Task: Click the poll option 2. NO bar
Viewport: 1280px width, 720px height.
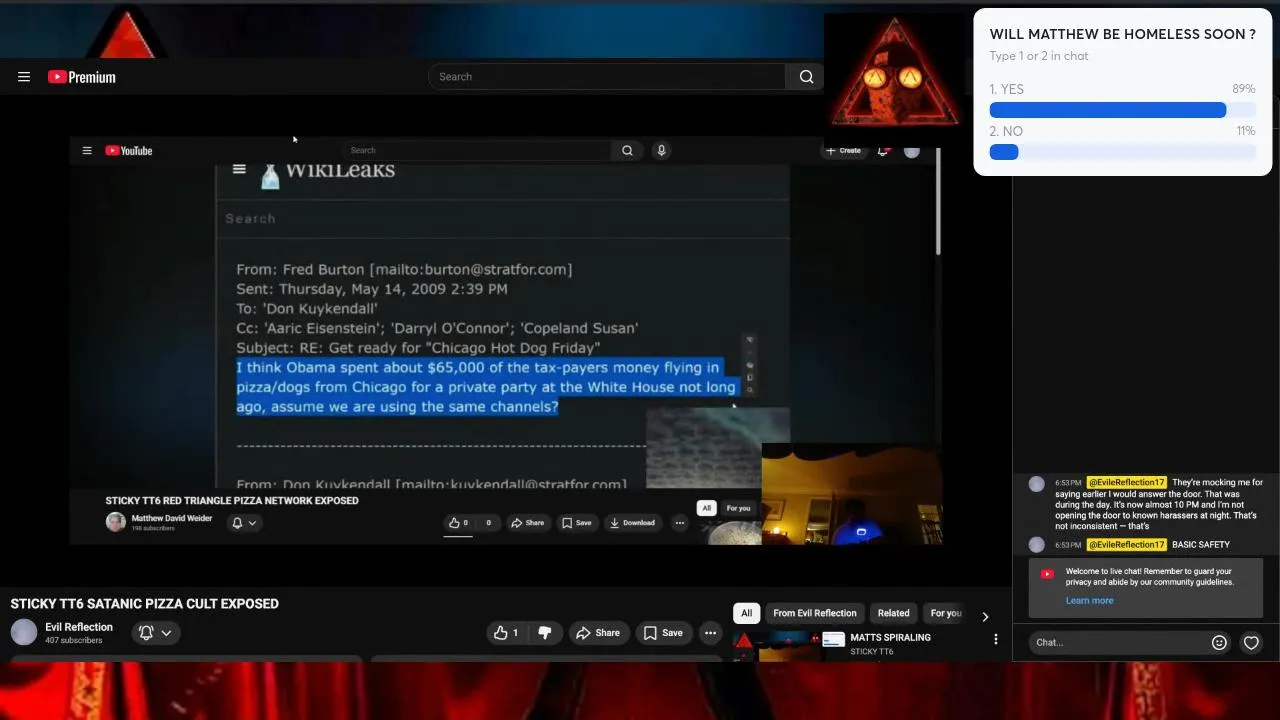Action: [x=1122, y=152]
